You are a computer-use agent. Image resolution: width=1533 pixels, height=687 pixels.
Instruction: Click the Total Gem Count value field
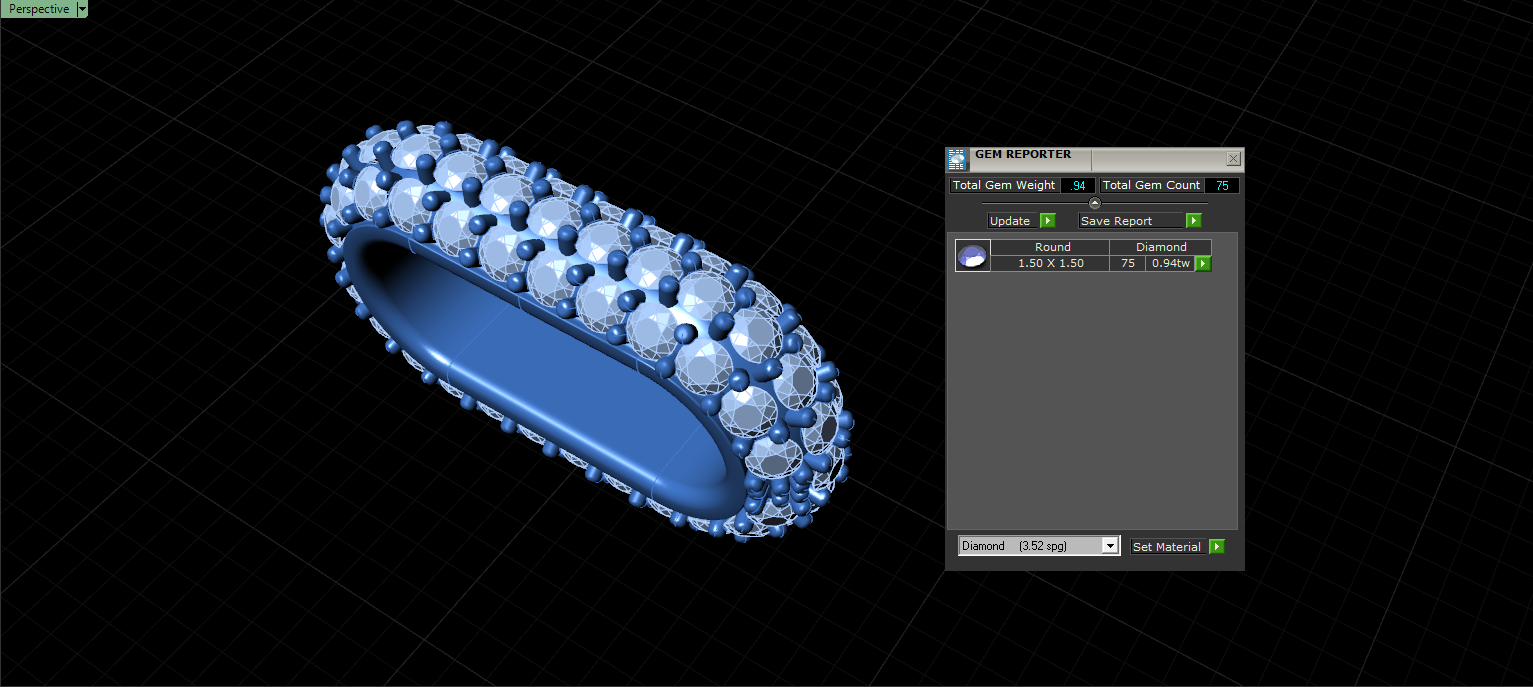1222,186
